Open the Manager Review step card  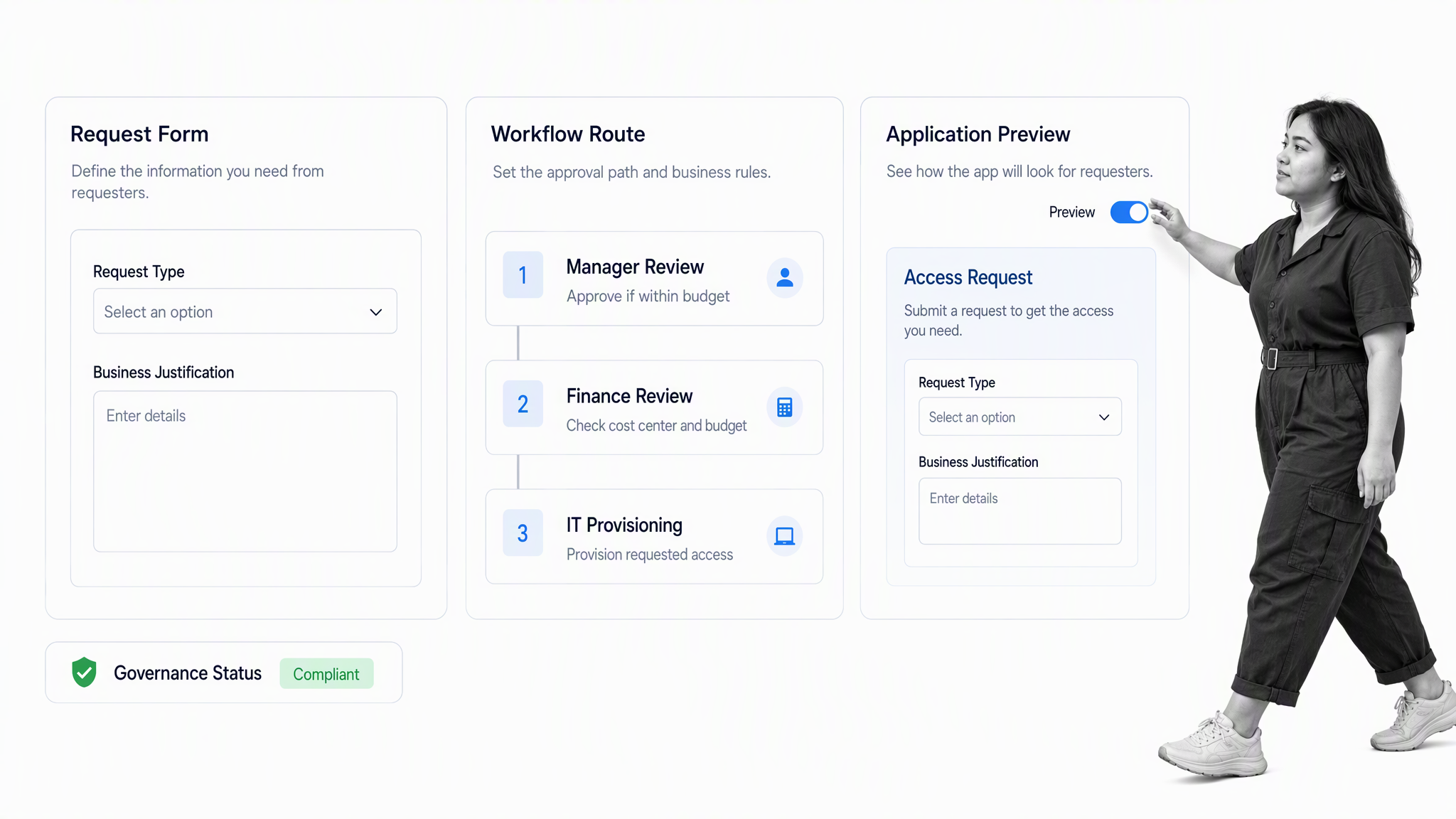pos(654,279)
